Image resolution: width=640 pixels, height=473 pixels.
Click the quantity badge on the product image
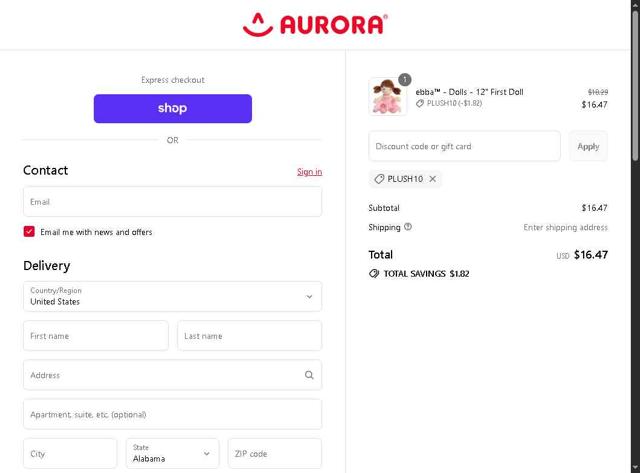coord(404,79)
